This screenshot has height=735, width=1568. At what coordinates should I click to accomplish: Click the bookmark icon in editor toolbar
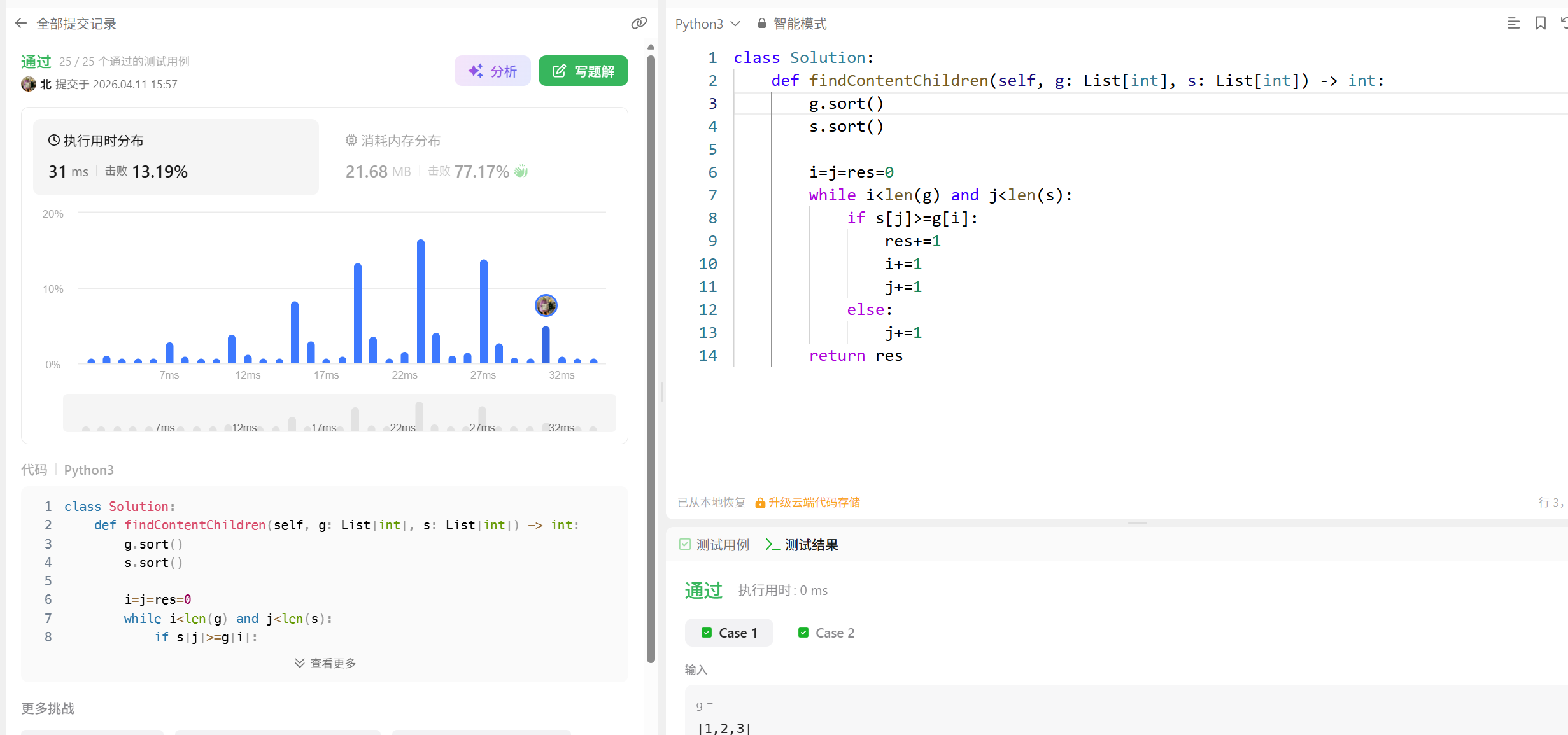pyautogui.click(x=1540, y=24)
